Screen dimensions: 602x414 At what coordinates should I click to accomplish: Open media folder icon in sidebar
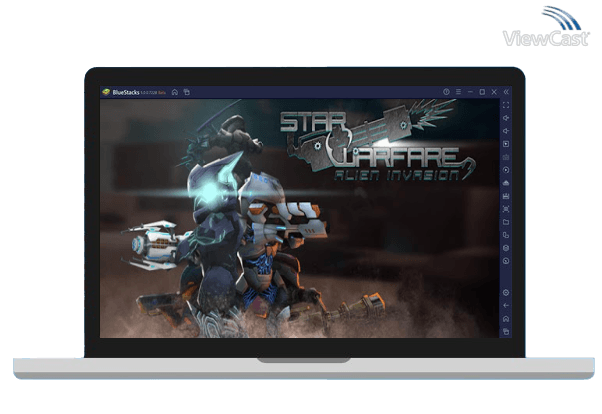click(506, 222)
